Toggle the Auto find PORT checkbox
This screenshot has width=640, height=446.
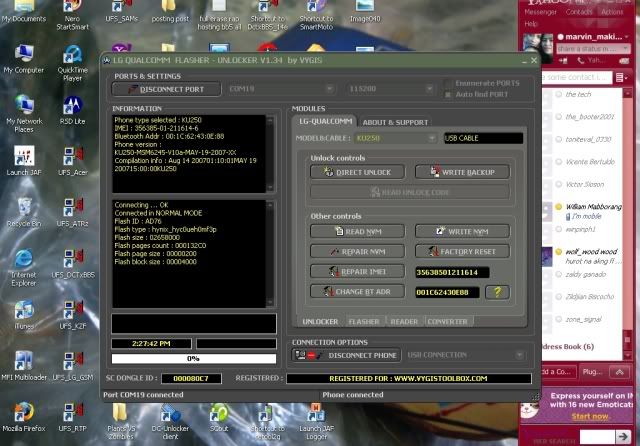pyautogui.click(x=448, y=95)
